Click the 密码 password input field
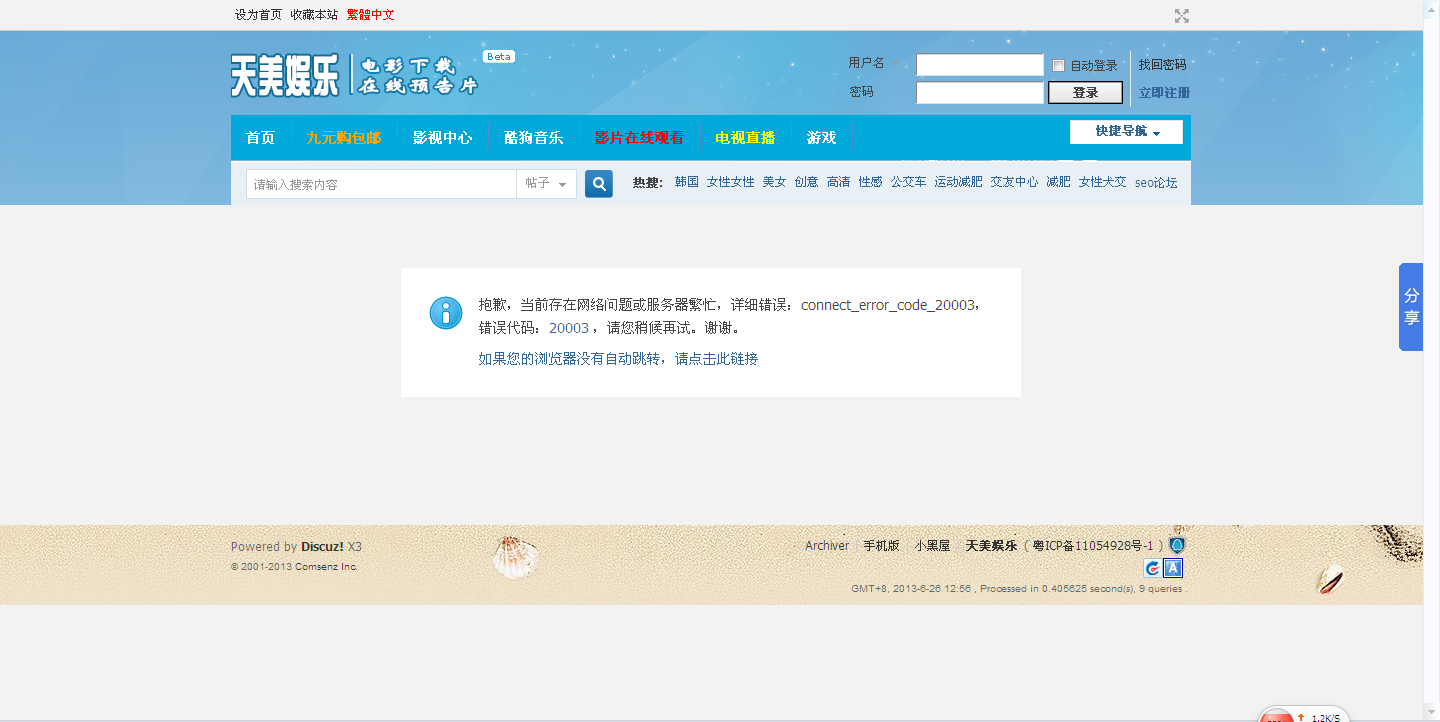 point(979,93)
